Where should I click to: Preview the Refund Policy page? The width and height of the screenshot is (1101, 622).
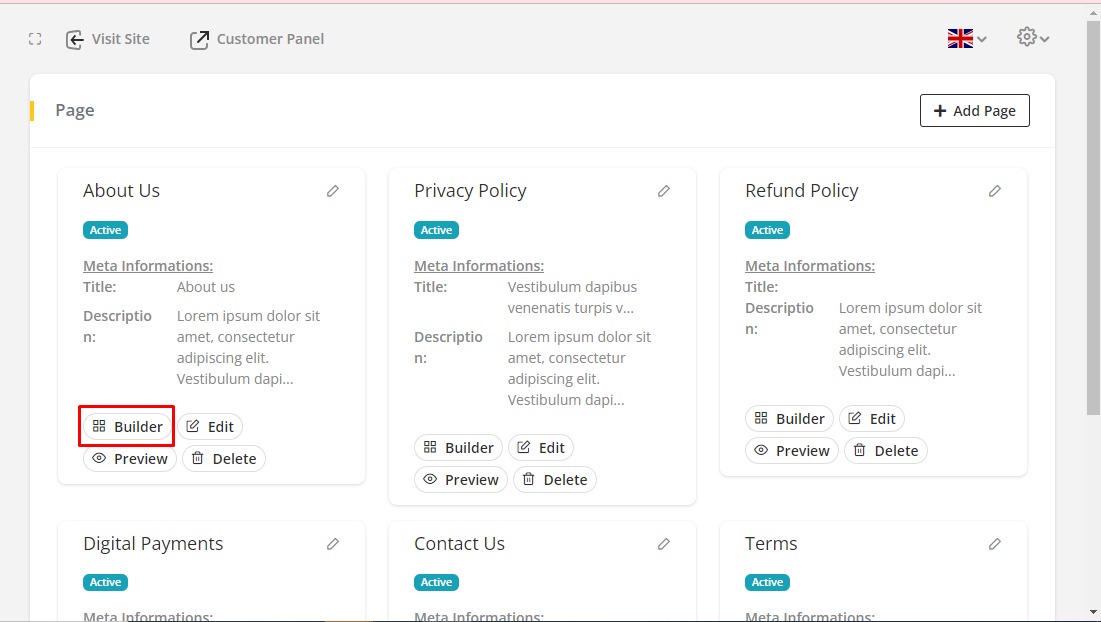click(792, 451)
